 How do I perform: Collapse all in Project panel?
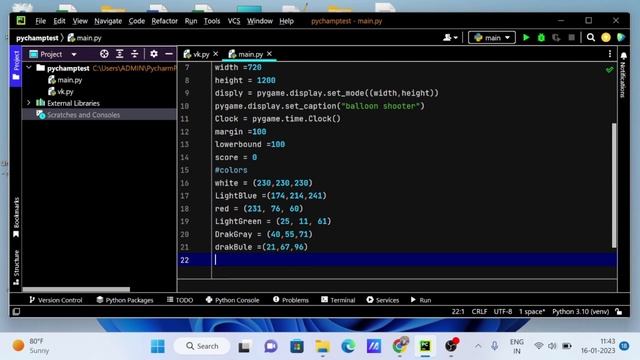point(134,54)
